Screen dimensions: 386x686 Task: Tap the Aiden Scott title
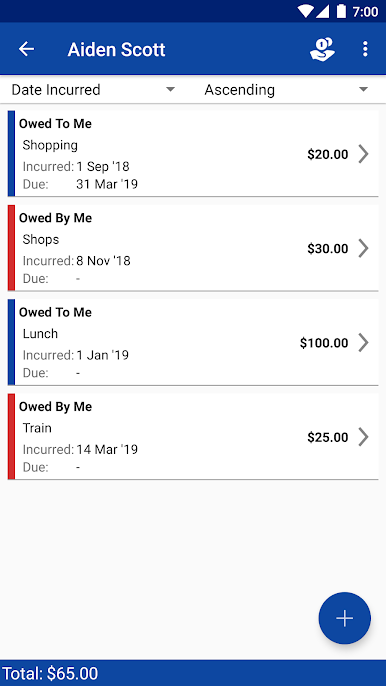tap(116, 49)
